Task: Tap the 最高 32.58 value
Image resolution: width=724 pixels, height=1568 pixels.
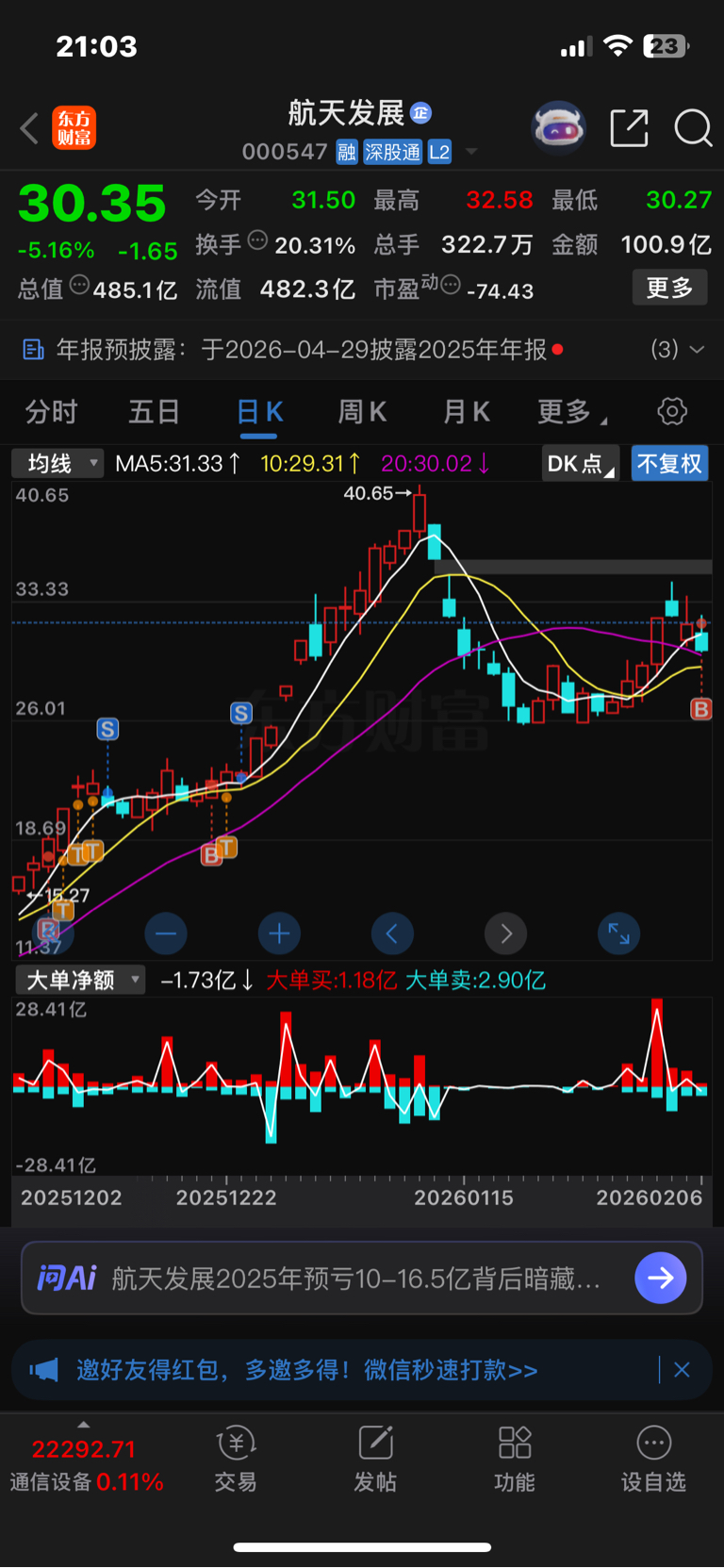Action: [x=500, y=200]
